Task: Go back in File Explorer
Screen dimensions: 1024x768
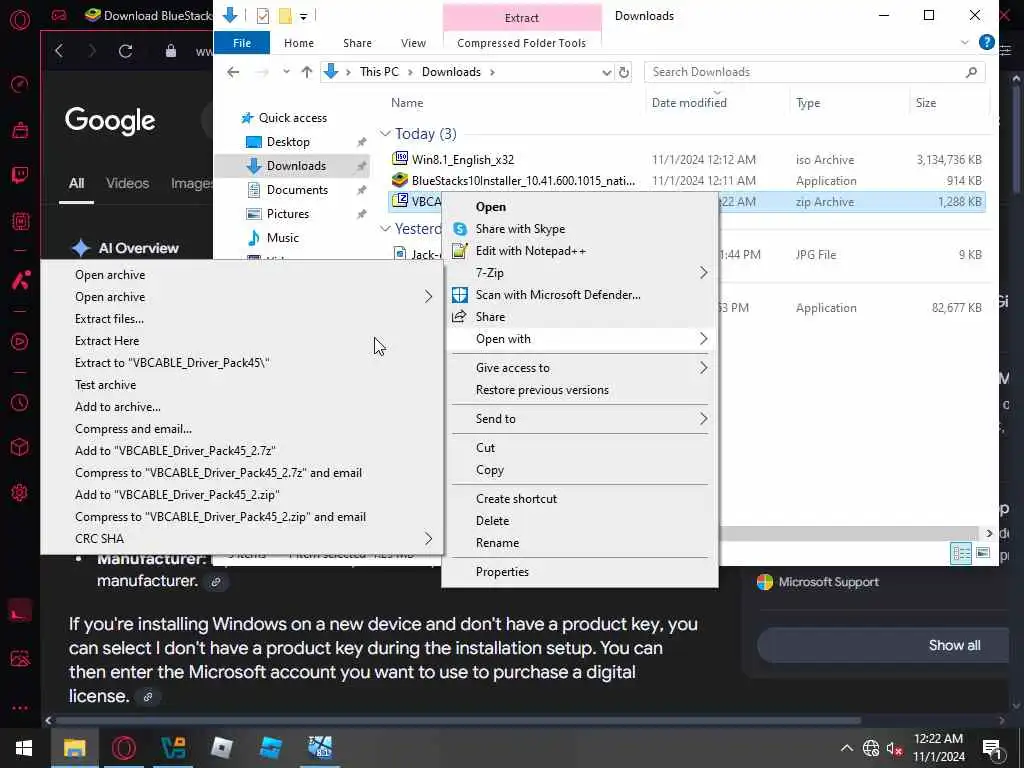Action: [233, 72]
